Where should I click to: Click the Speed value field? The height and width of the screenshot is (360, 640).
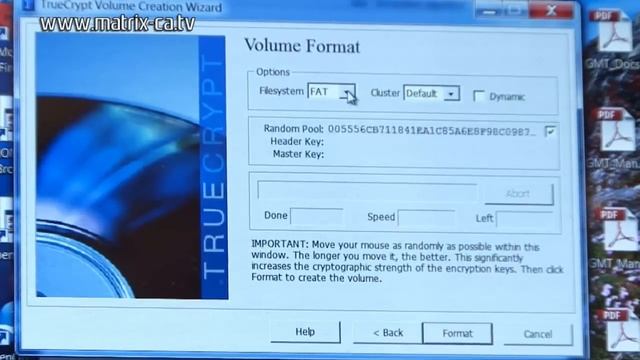point(426,218)
